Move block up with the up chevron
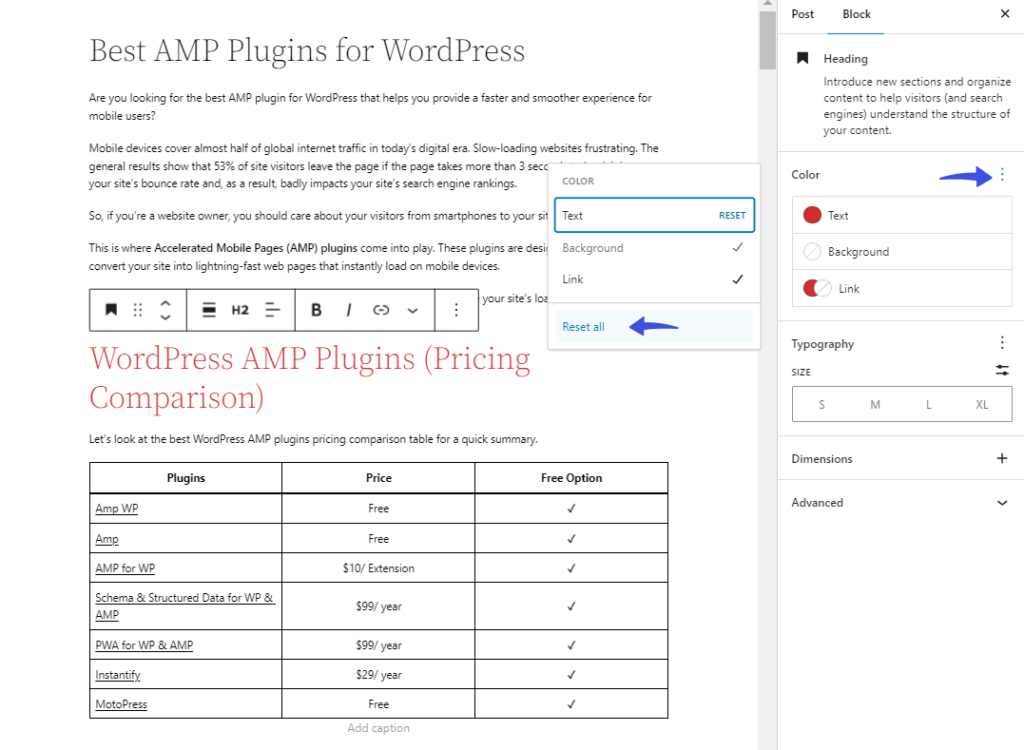This screenshot has height=750, width=1024. (166, 304)
